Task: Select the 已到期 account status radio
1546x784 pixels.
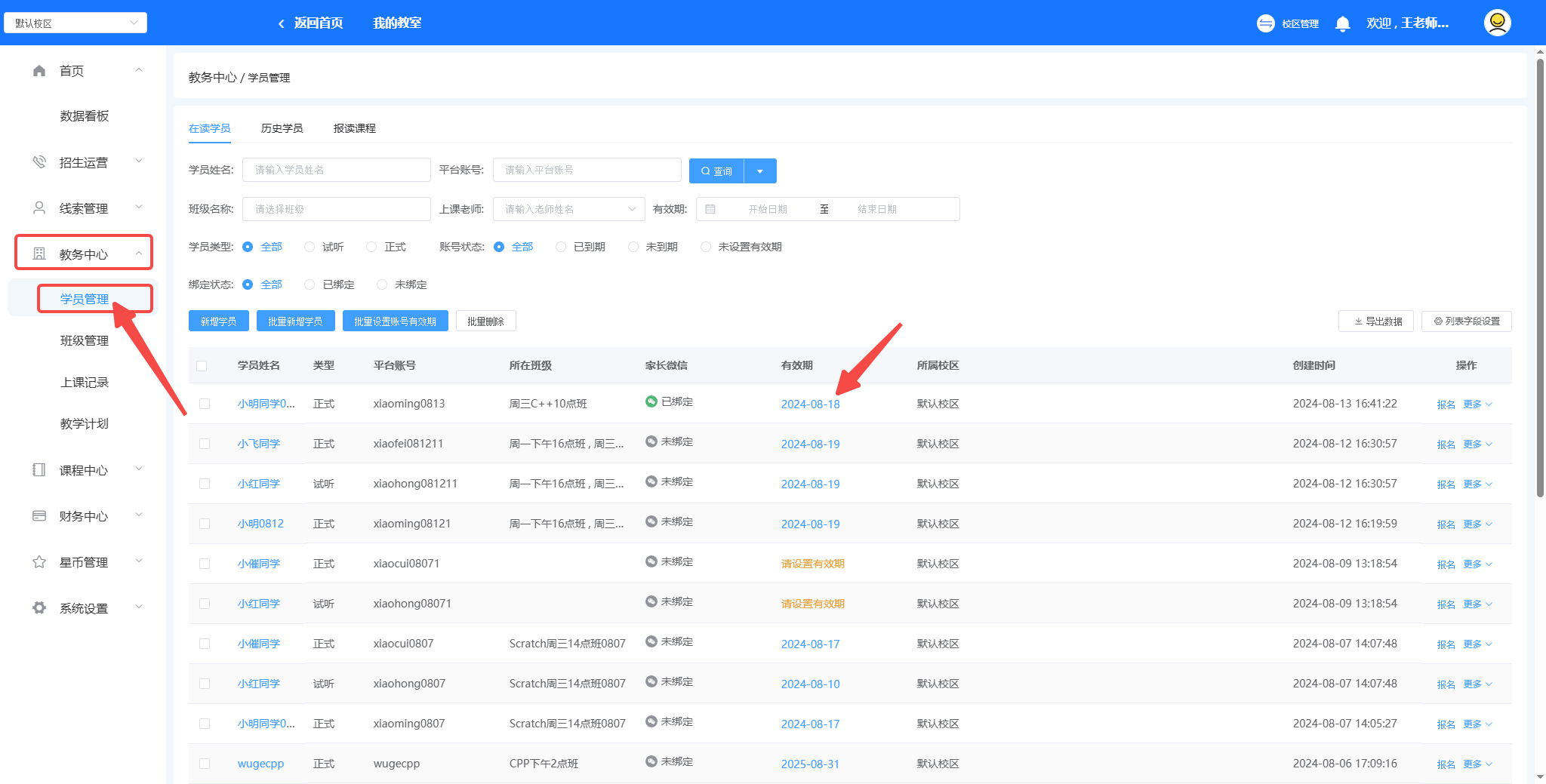Action: [561, 247]
